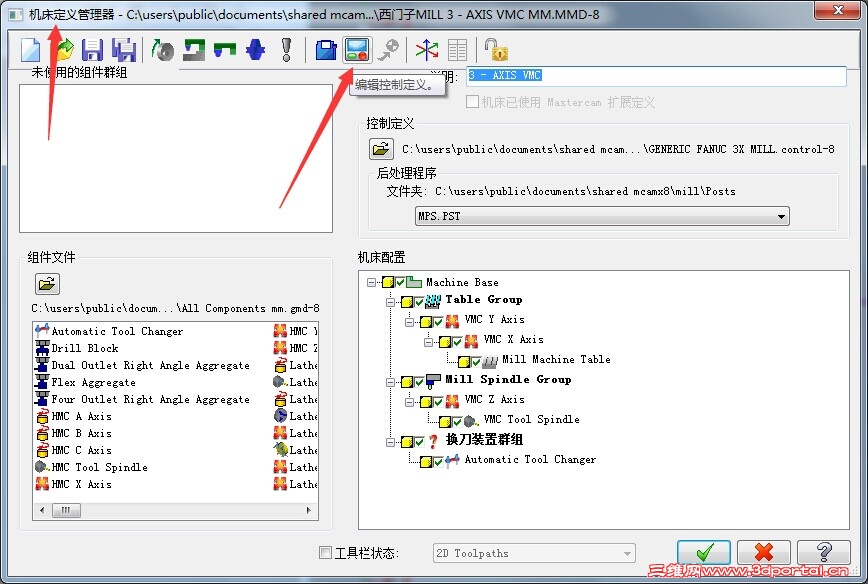Viewport: 868px width, 584px height.
Task: Select Automatic Tool Changer under 换刀装置群组
Action: (530, 459)
